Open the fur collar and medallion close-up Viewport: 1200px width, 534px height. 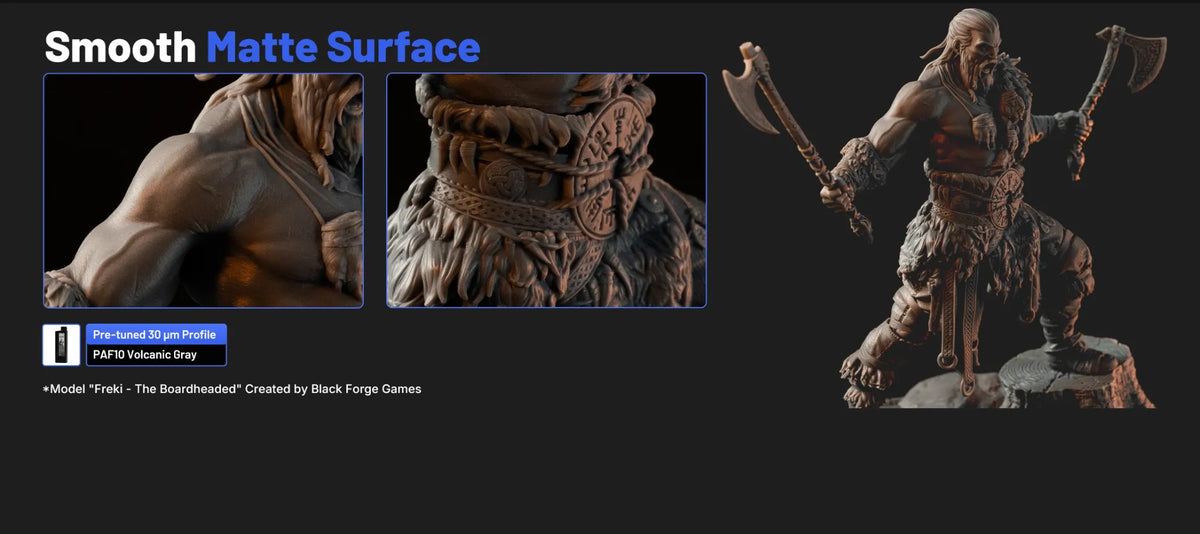tap(546, 190)
